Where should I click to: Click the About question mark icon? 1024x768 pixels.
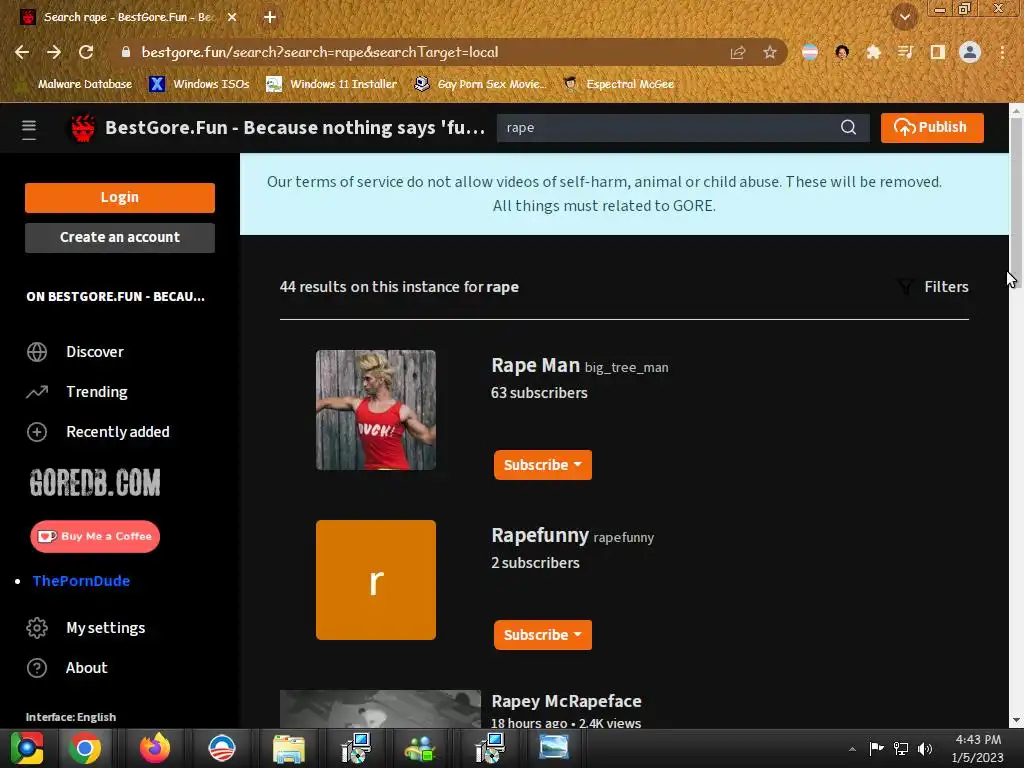(37, 667)
